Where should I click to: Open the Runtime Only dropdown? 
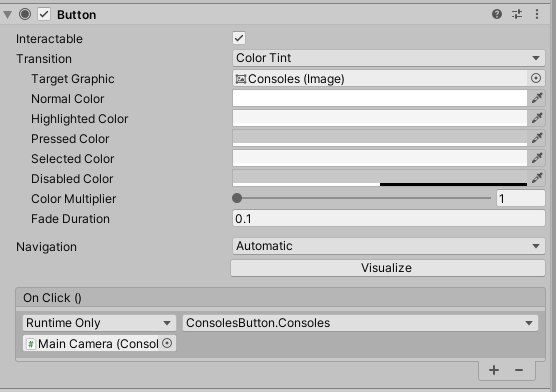click(x=99, y=323)
